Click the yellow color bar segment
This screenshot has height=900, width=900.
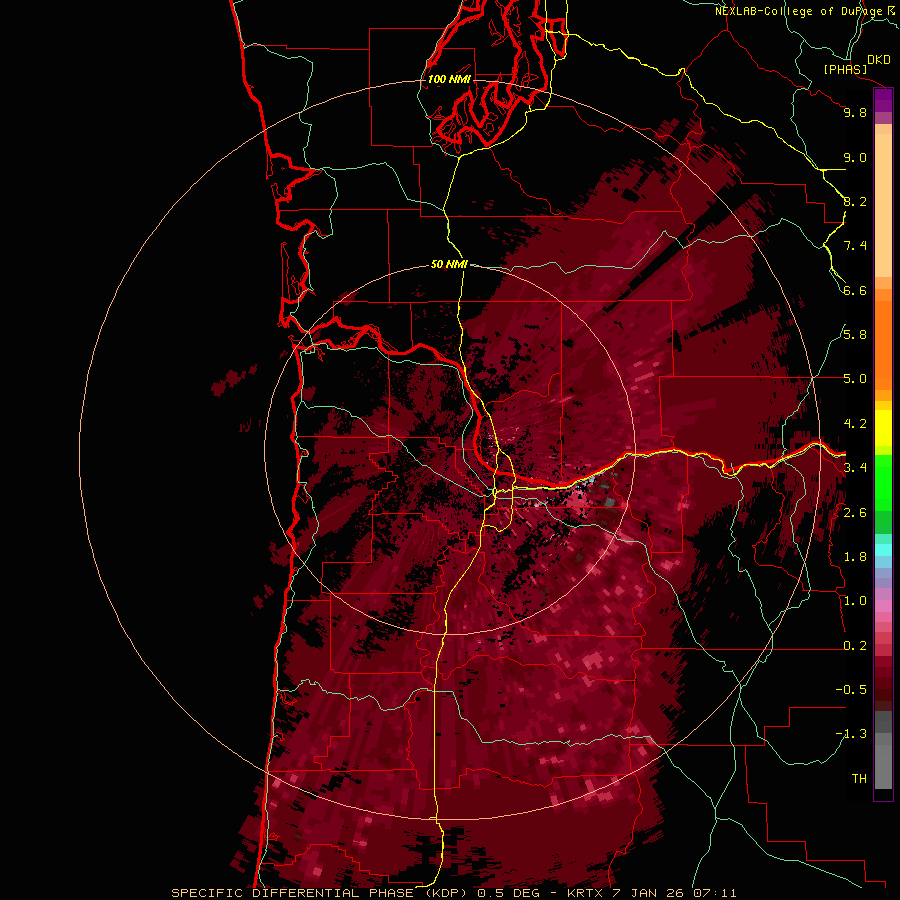883,428
